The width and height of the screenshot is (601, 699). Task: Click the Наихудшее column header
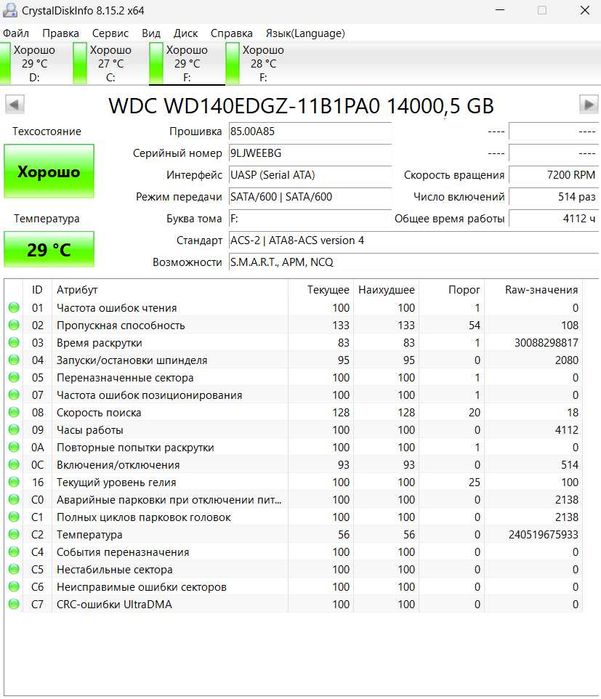(386, 290)
